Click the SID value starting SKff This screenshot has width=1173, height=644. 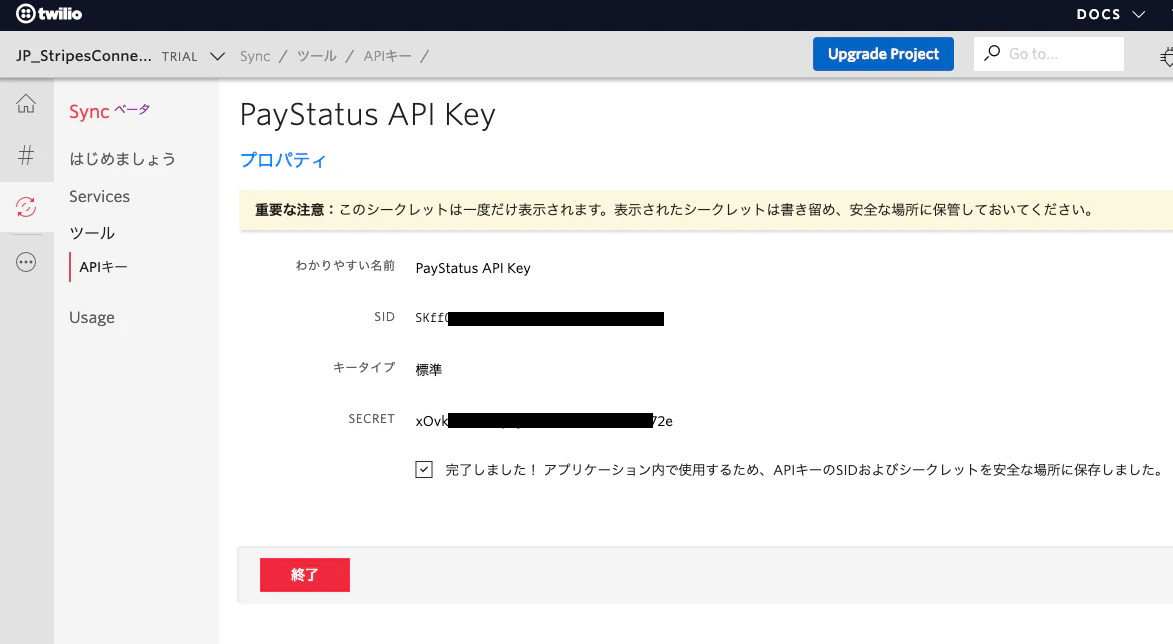(539, 318)
